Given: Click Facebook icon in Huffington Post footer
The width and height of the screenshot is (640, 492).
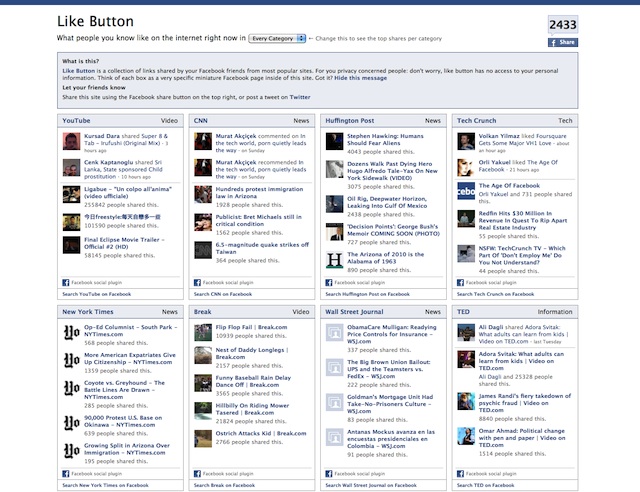Looking at the screenshot, I should pyautogui.click(x=329, y=283).
